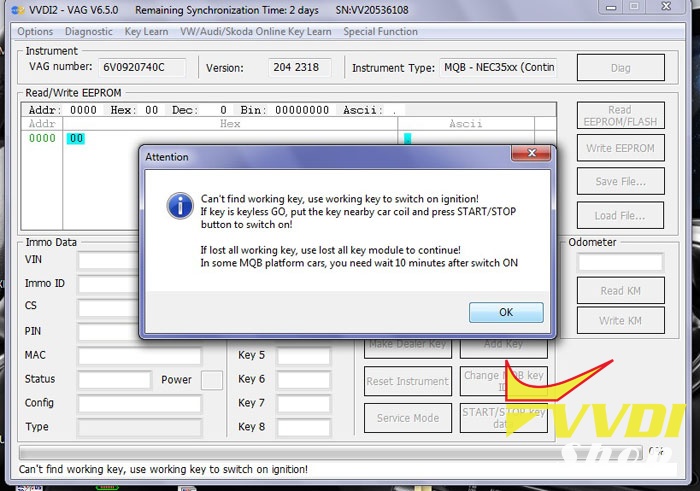Viewport: 700px width, 491px height.
Task: Click OK in the Attention dialog
Action: 506,312
